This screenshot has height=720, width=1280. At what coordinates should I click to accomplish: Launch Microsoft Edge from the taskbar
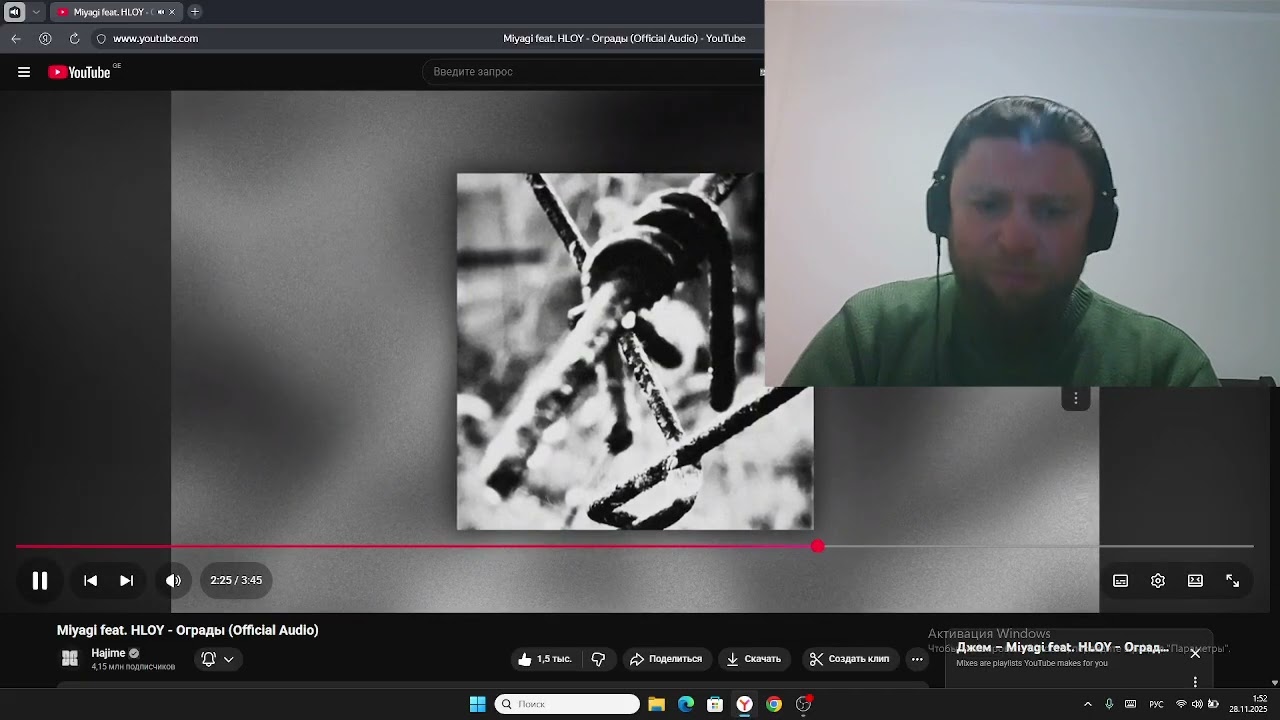point(686,704)
